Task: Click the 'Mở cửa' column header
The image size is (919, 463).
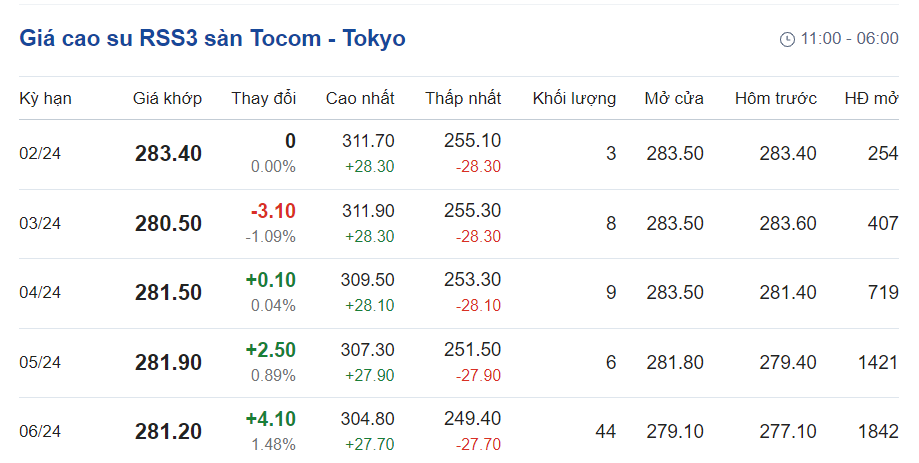Action: pos(674,98)
